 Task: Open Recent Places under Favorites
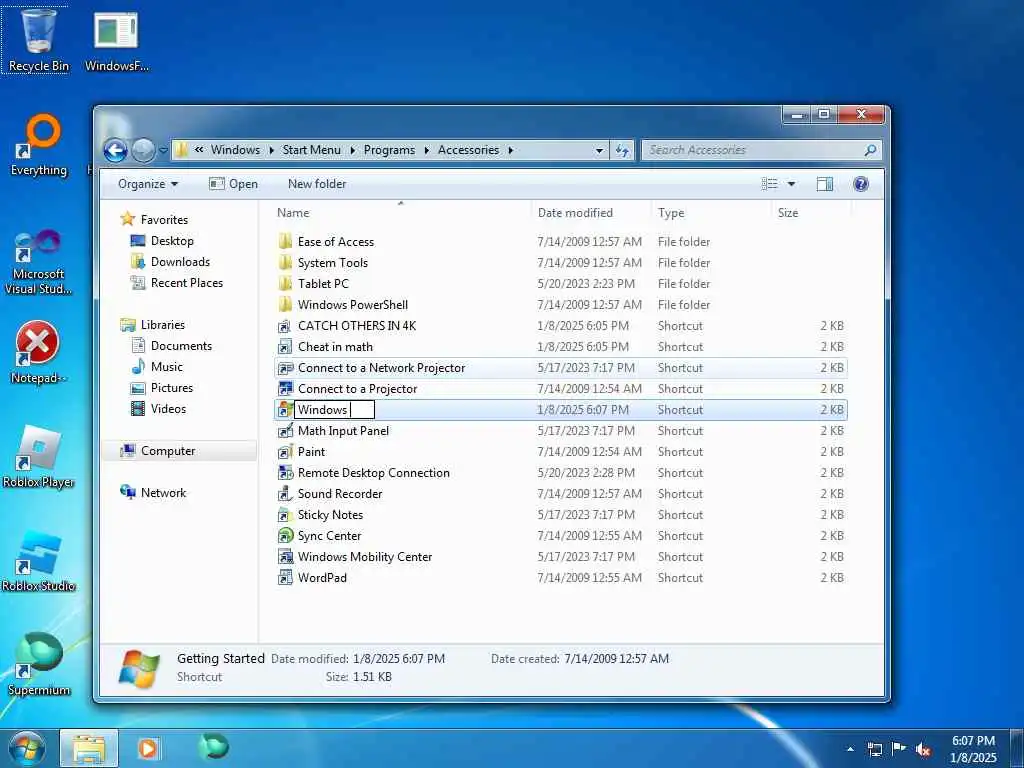coord(187,283)
